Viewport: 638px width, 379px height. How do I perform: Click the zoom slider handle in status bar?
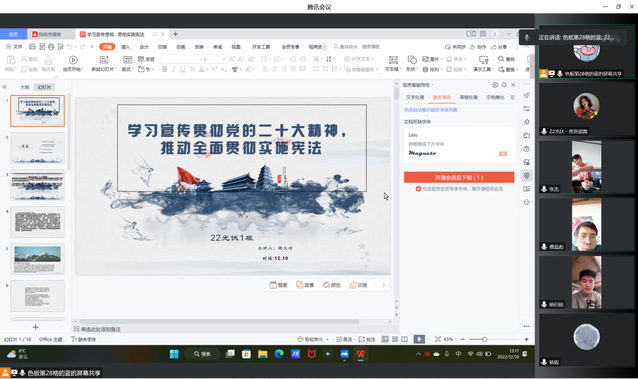click(484, 339)
